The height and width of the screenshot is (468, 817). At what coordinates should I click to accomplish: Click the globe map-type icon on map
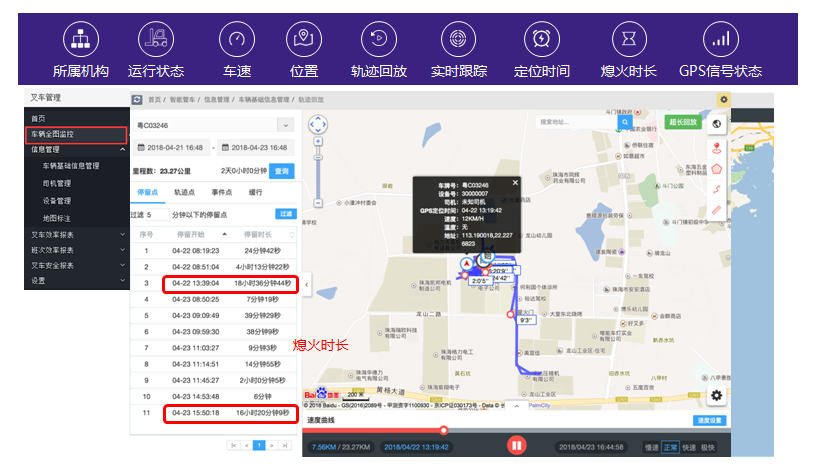pos(716,124)
